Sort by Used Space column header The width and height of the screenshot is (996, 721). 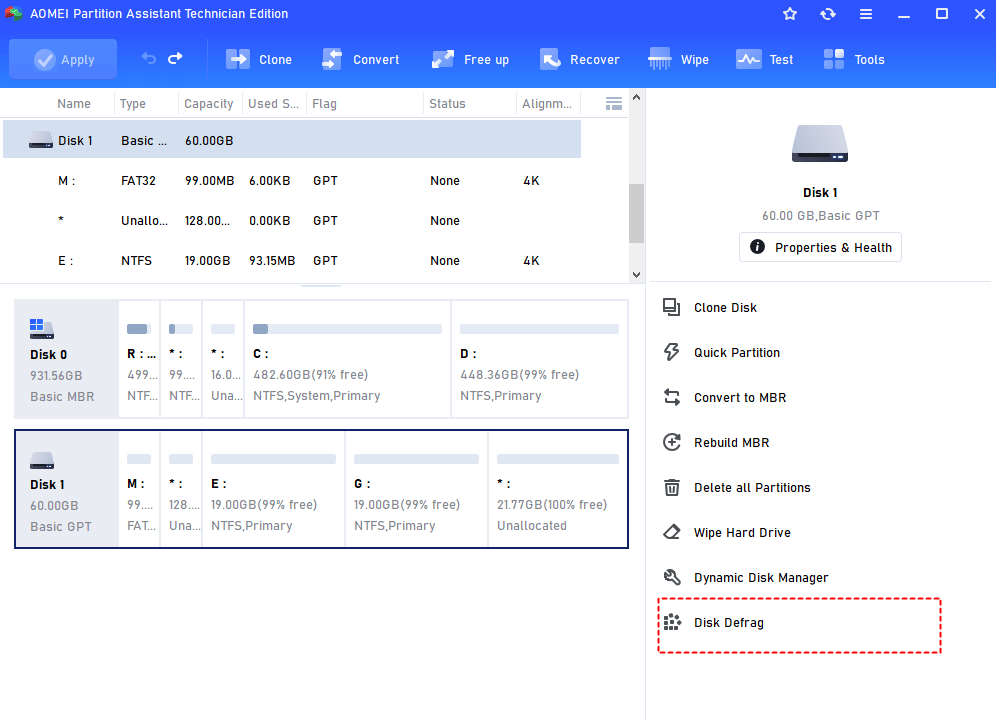point(273,104)
